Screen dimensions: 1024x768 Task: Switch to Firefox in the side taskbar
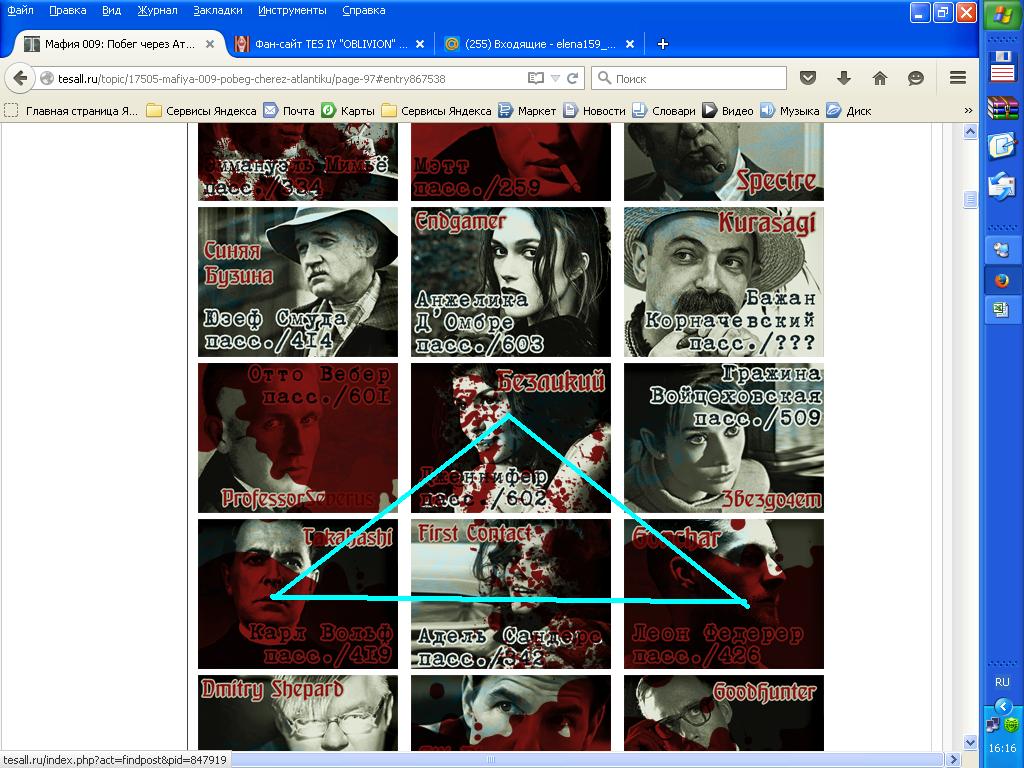pyautogui.click(x=1002, y=281)
